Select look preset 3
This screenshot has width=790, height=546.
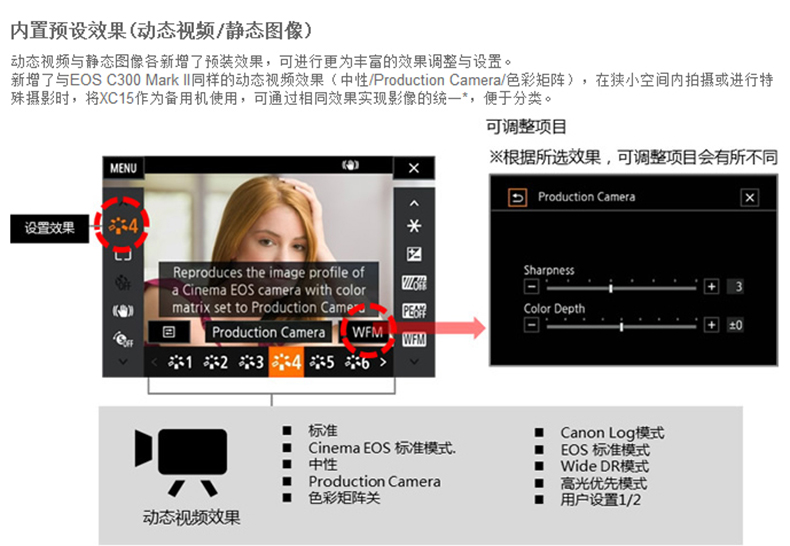pos(251,362)
